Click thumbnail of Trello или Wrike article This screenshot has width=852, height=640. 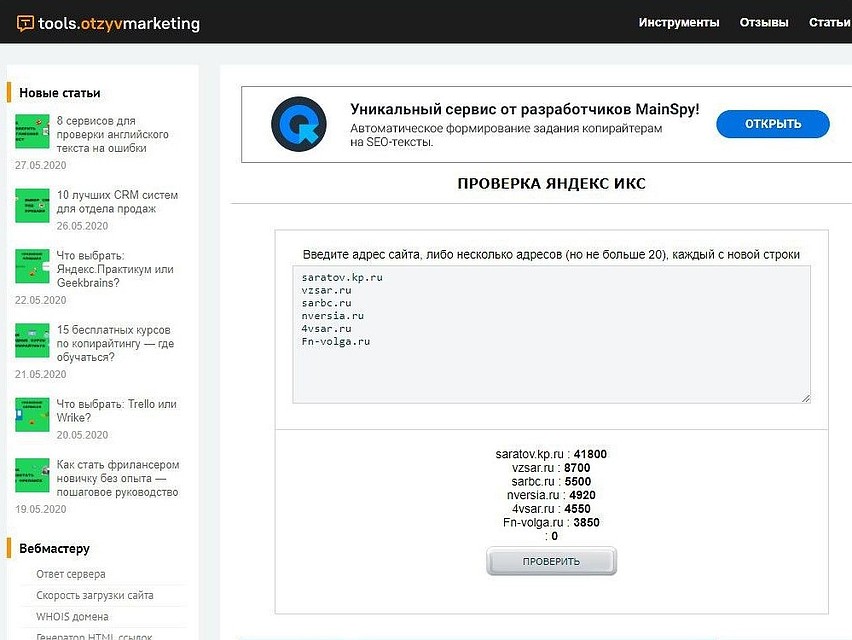pyautogui.click(x=32, y=415)
